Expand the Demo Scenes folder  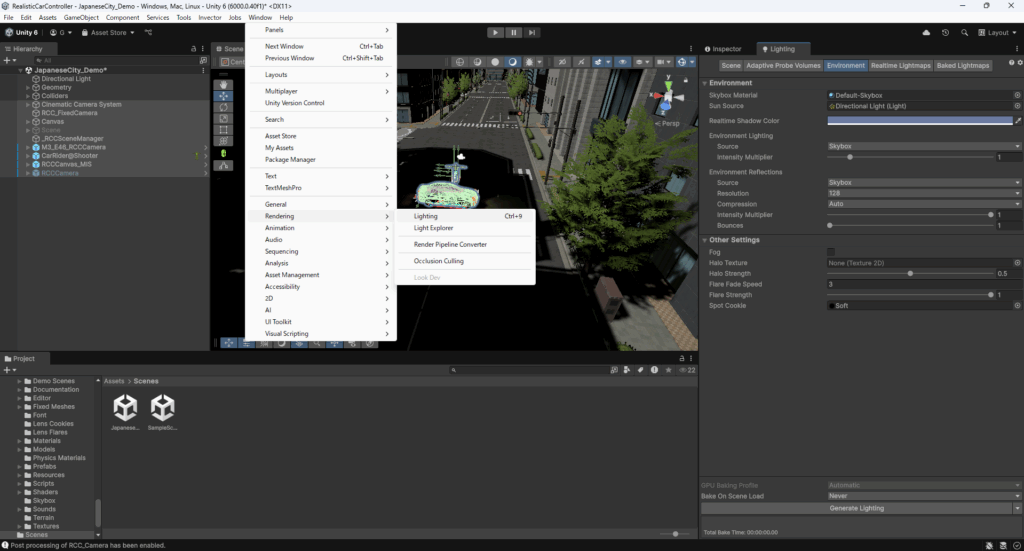pyautogui.click(x=20, y=381)
